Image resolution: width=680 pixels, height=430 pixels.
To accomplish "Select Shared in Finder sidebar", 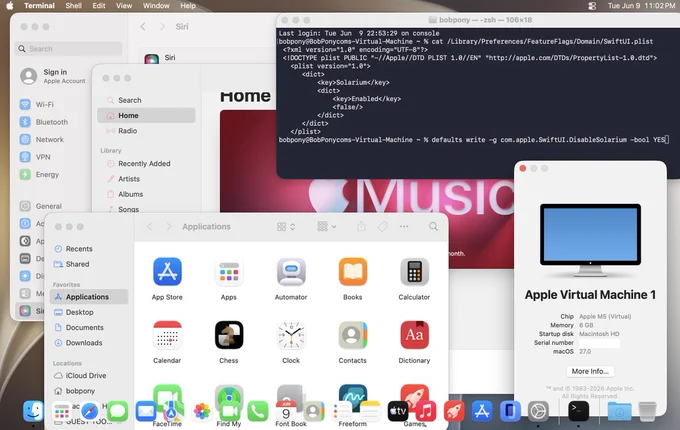I will pyautogui.click(x=89, y=264).
